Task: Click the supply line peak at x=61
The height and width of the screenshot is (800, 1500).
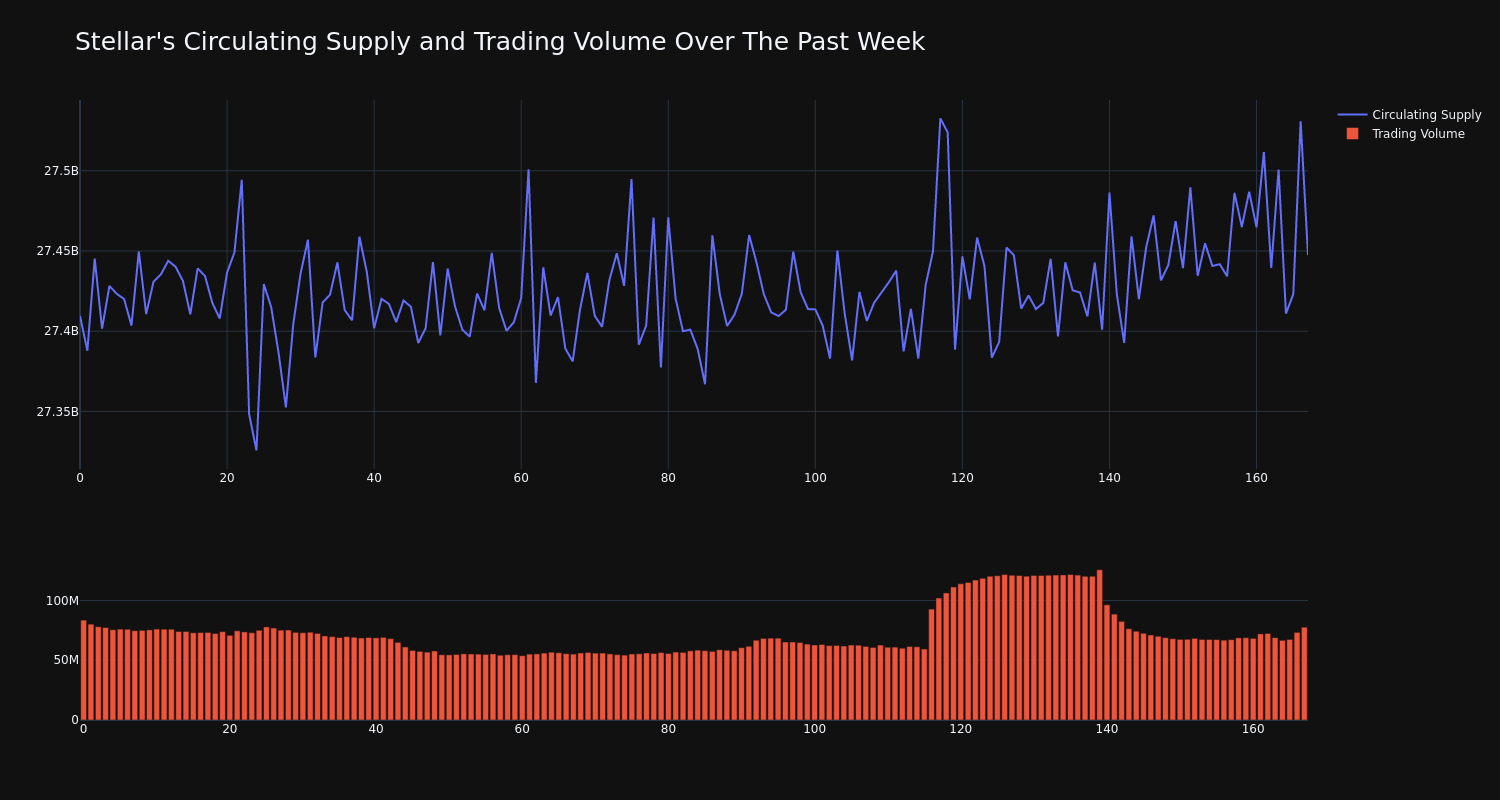Action: pyautogui.click(x=528, y=170)
